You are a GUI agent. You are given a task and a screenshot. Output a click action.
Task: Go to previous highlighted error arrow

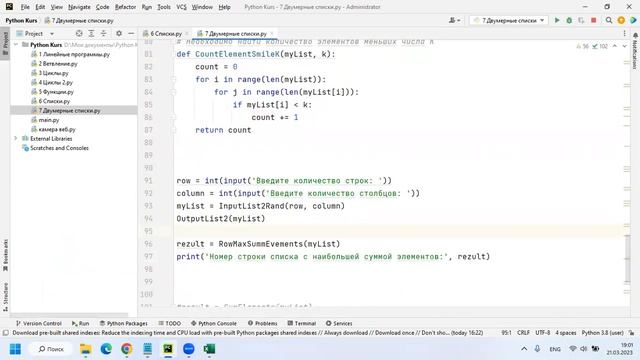[615, 46]
